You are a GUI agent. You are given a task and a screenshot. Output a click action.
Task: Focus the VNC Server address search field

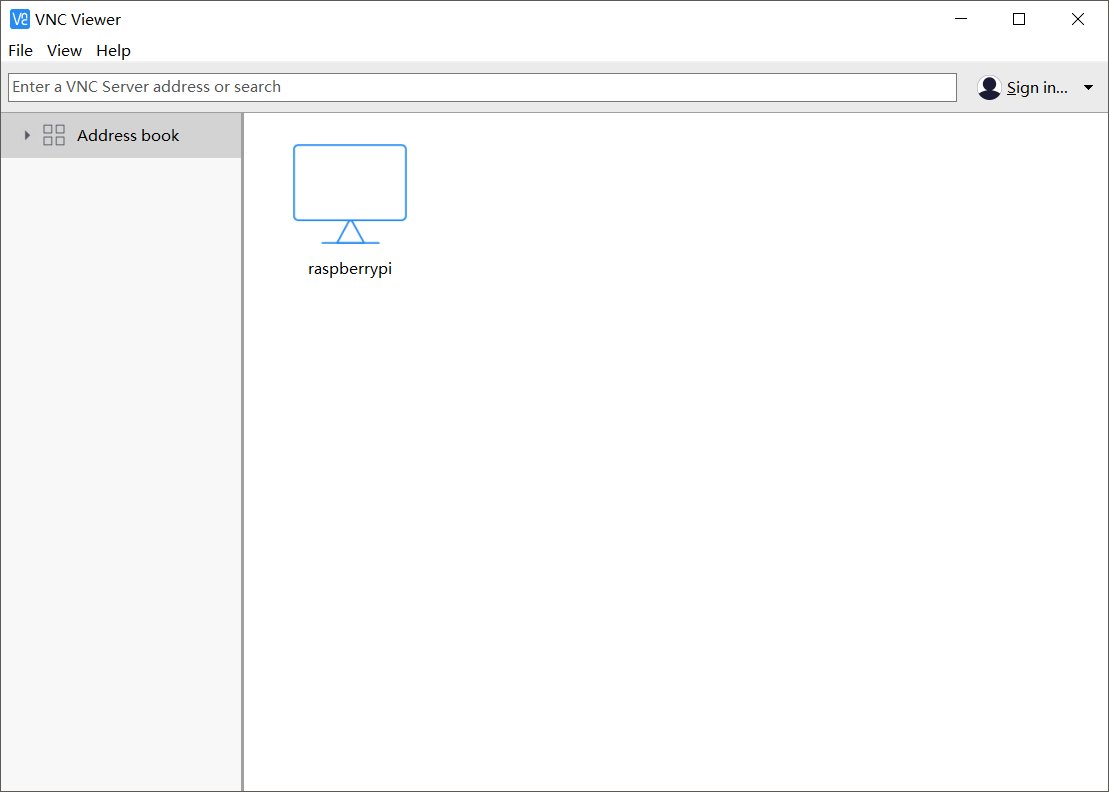pyautogui.click(x=482, y=87)
